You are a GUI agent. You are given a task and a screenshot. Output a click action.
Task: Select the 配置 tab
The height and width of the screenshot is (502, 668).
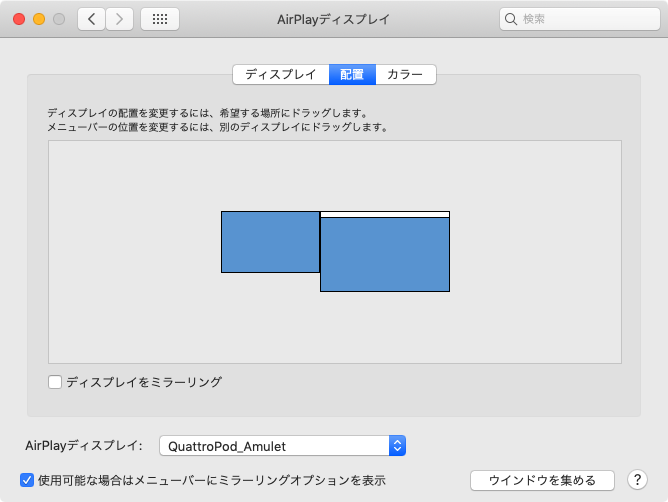tap(352, 75)
